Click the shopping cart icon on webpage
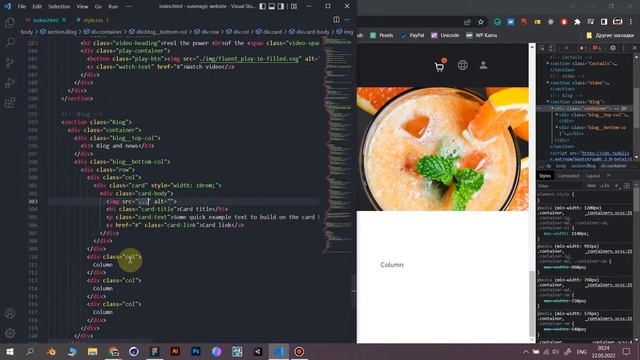Viewport: 640px width, 360px height. [x=440, y=66]
